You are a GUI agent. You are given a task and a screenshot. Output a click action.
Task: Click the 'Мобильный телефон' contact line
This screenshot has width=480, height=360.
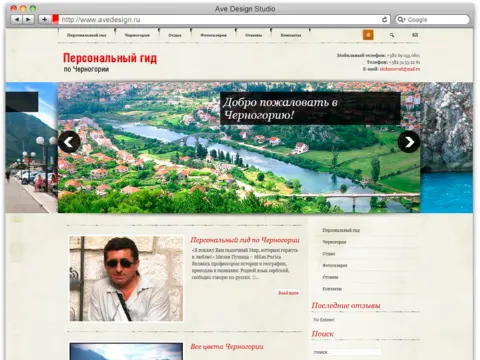click(378, 55)
